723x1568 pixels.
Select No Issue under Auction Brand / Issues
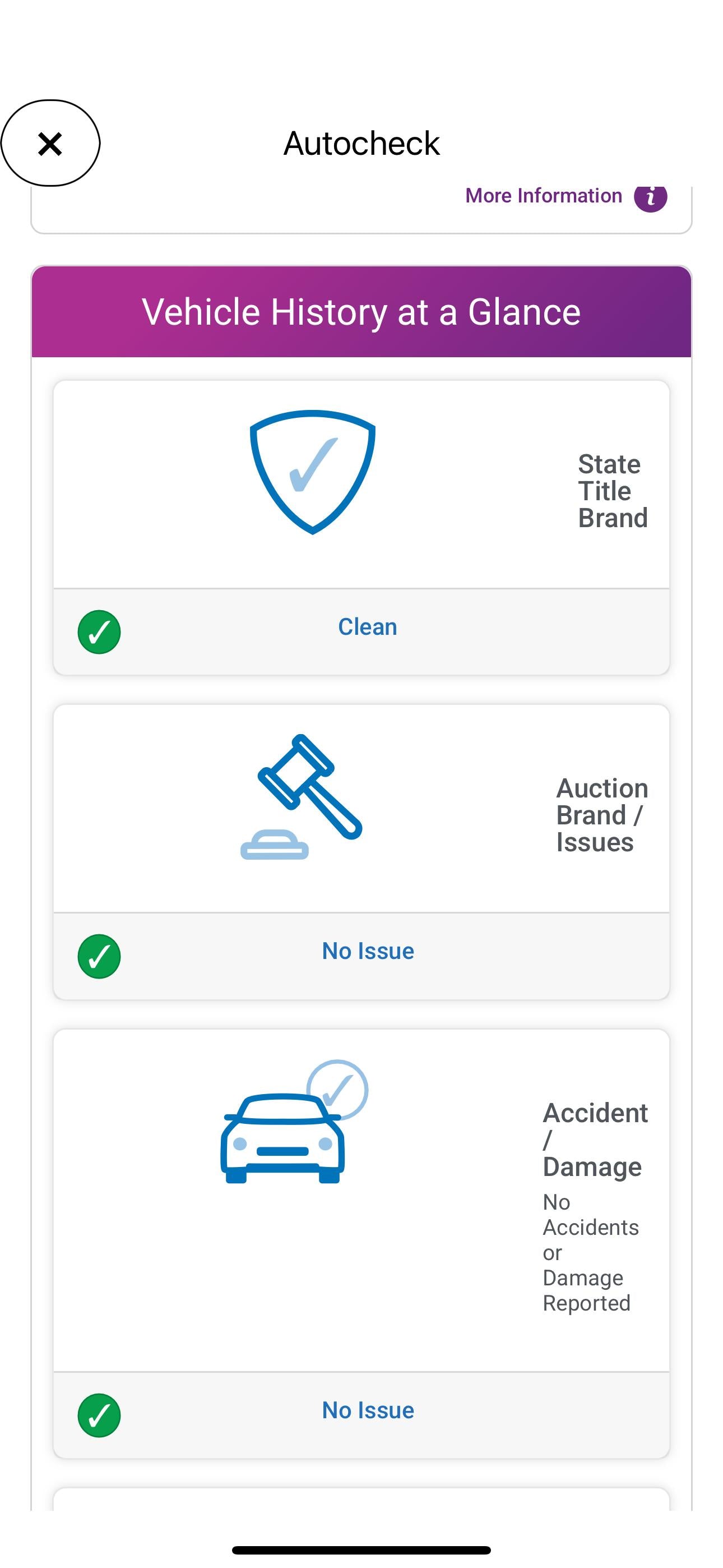coord(368,951)
